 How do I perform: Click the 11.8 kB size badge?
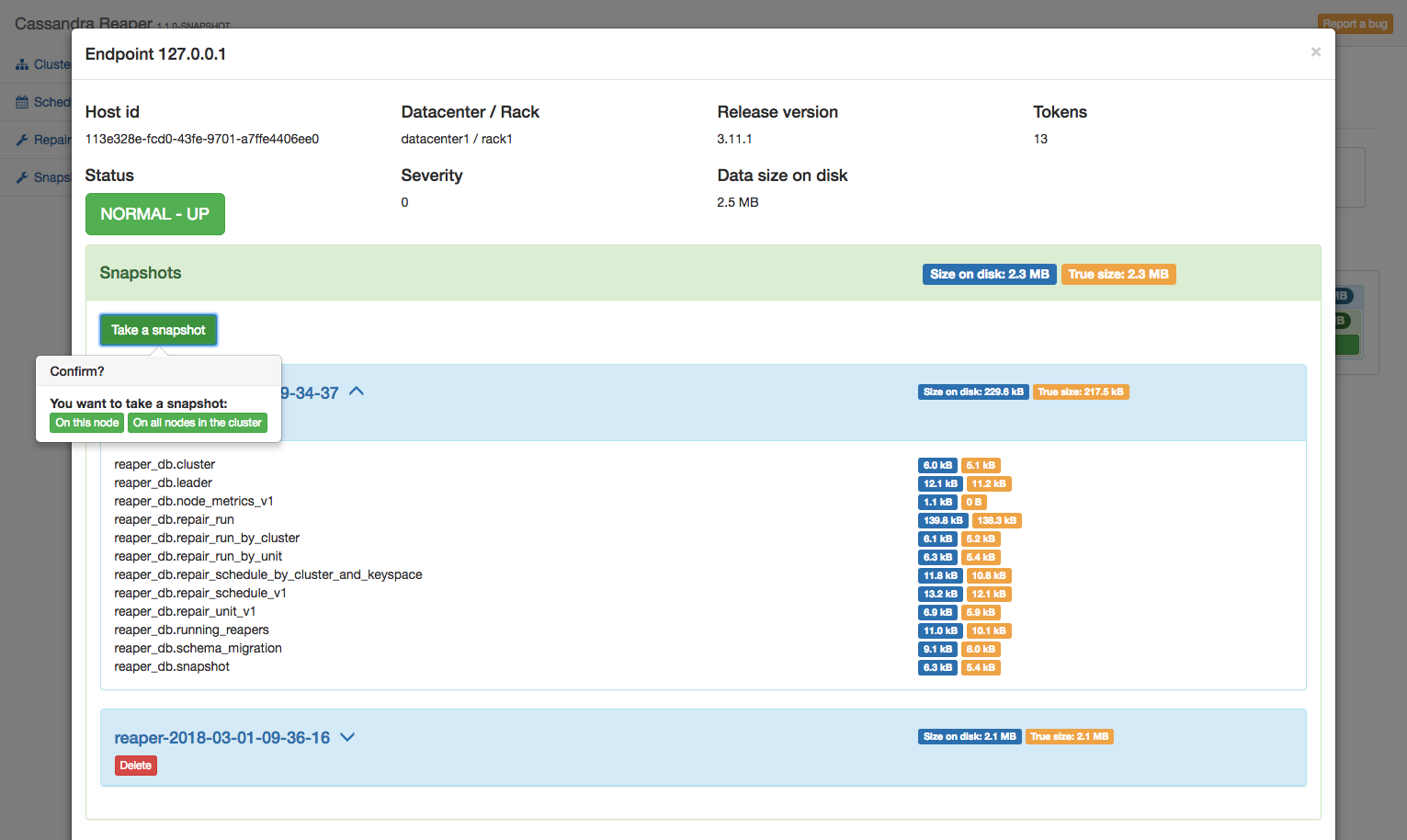[x=940, y=575]
